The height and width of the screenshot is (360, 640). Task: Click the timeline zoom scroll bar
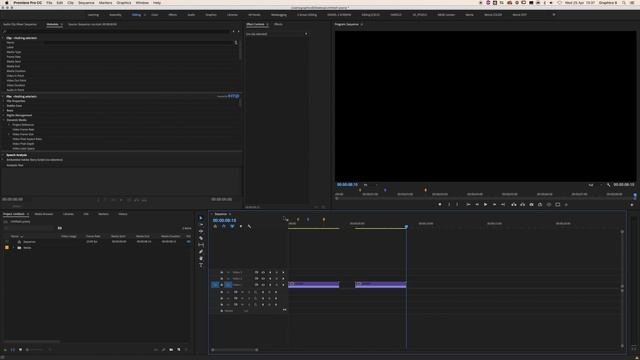[x=235, y=350]
